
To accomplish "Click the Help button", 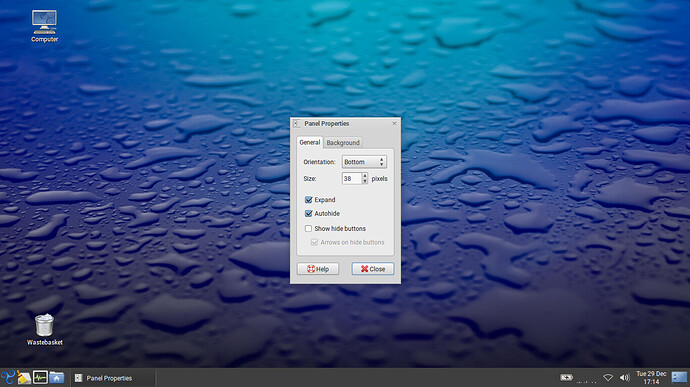I will pyautogui.click(x=318, y=269).
